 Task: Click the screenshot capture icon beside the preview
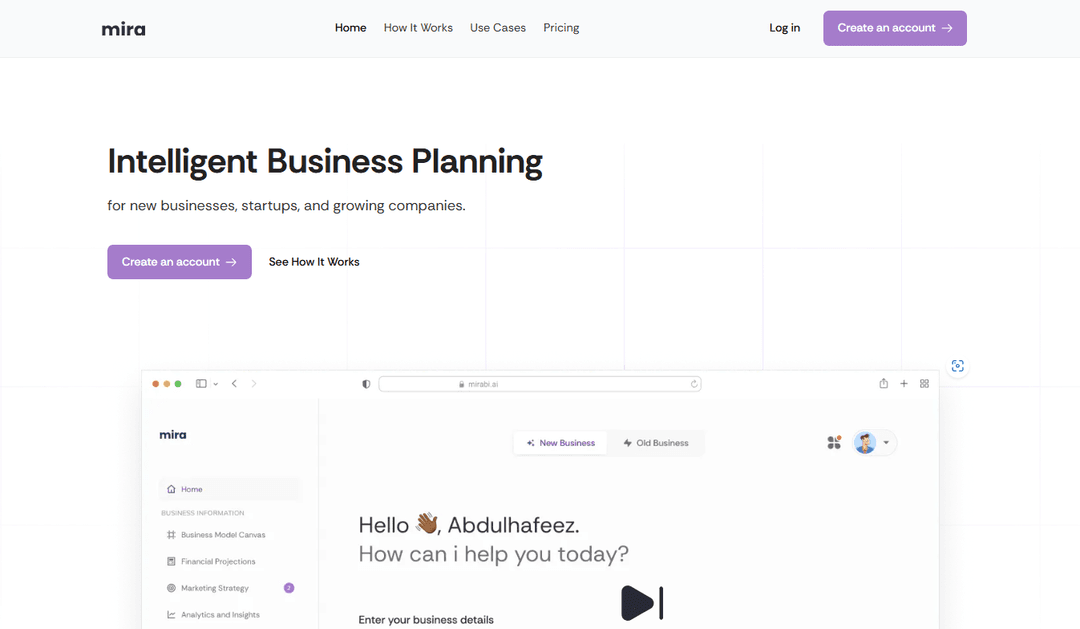pos(957,366)
